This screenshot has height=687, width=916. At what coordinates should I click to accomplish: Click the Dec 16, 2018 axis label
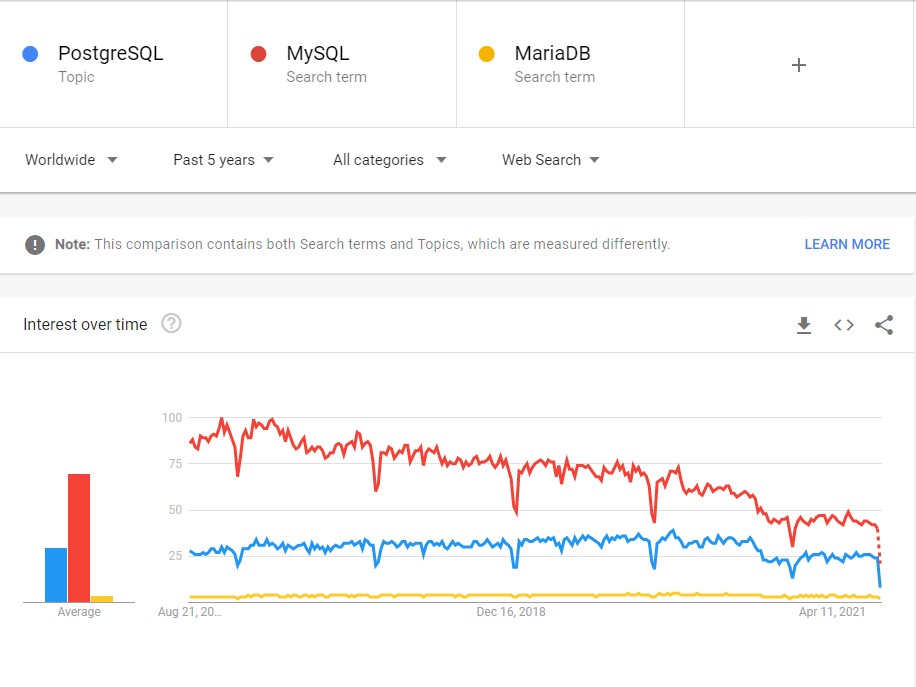(x=511, y=612)
